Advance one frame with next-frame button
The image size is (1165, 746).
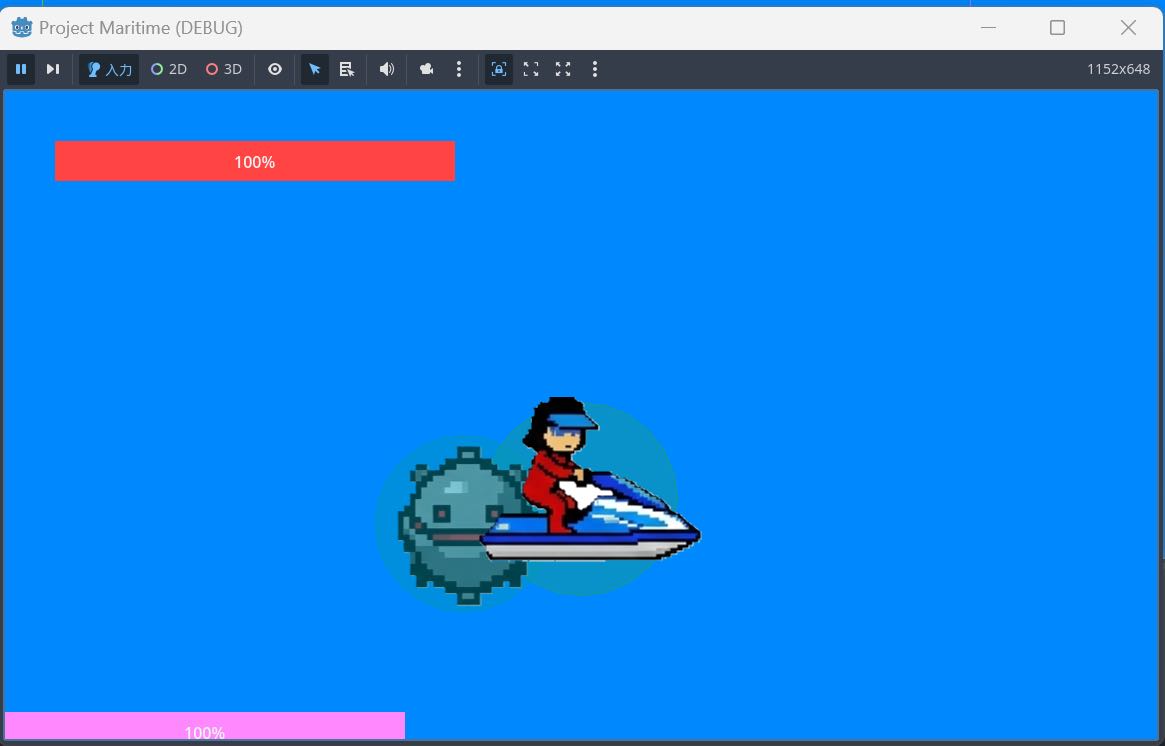tap(53, 69)
